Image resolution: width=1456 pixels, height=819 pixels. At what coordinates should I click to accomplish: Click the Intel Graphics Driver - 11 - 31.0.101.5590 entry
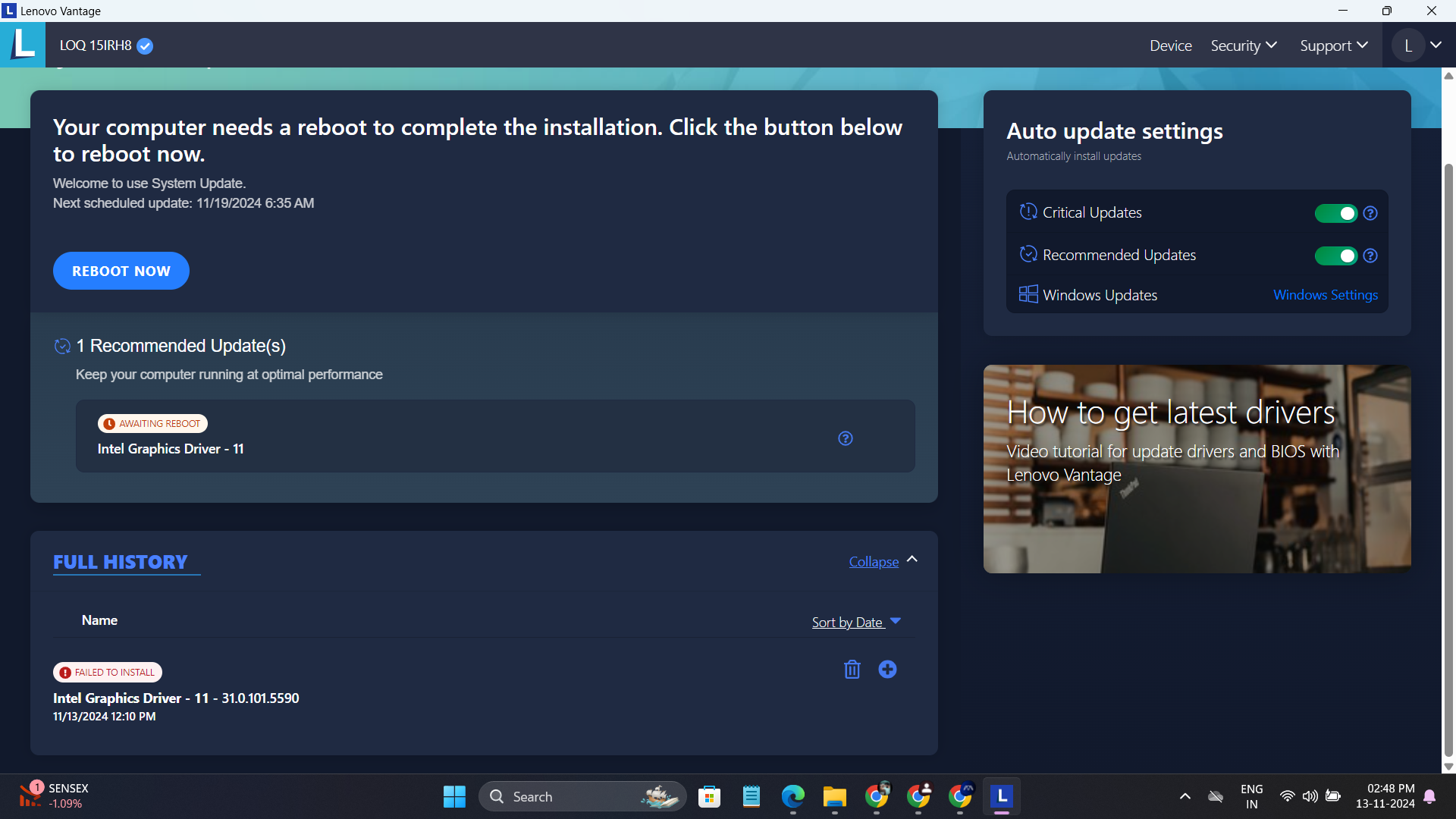click(x=176, y=698)
